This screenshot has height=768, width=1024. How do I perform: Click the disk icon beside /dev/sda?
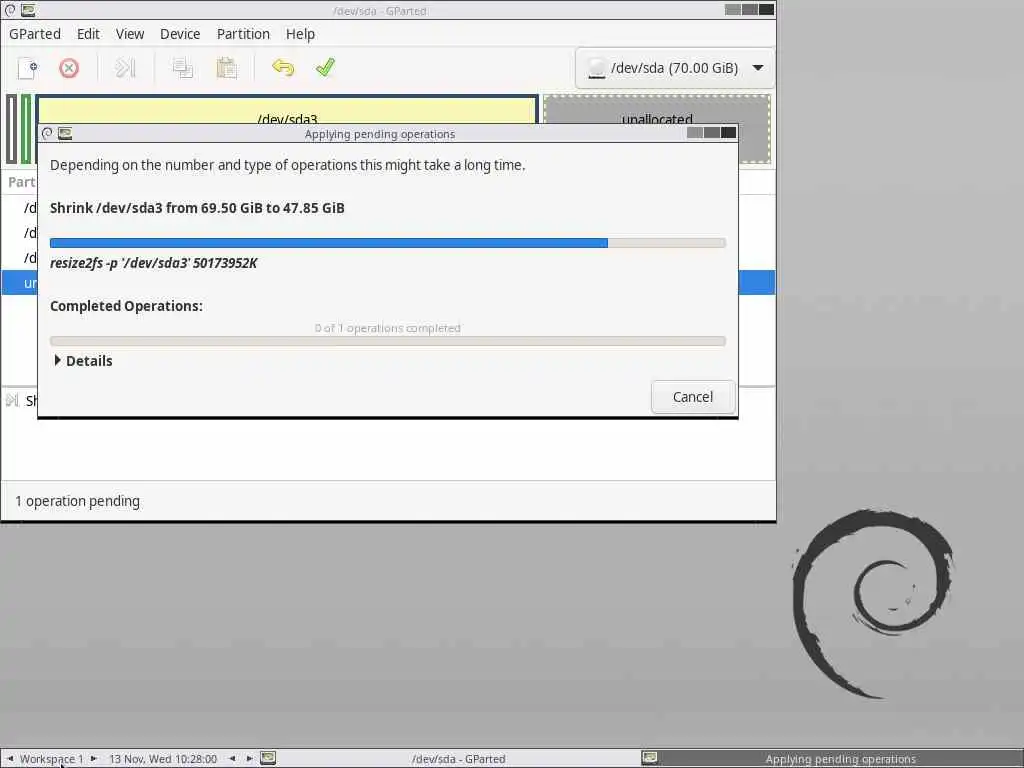click(x=596, y=68)
